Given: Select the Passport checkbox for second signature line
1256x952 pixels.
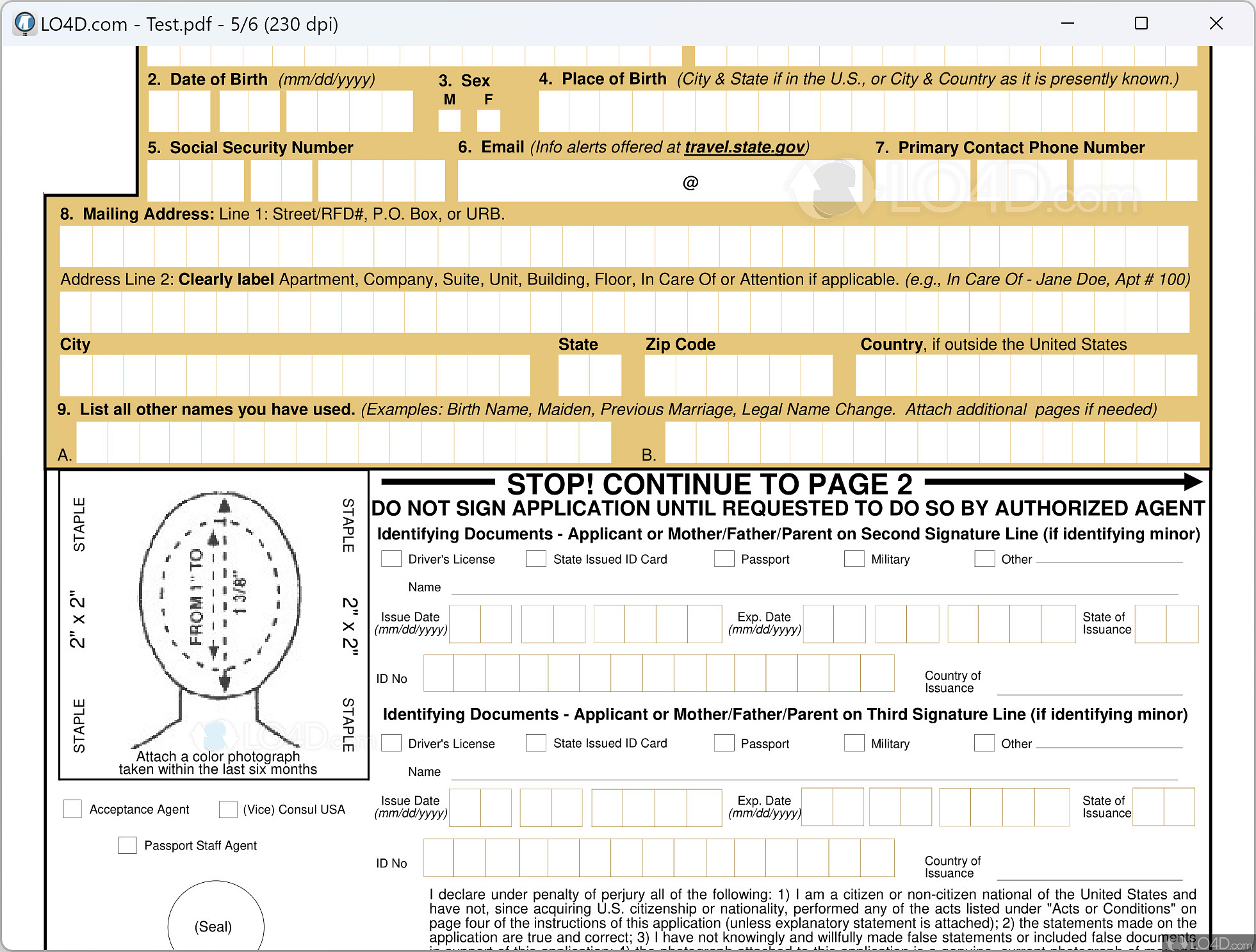Looking at the screenshot, I should point(720,560).
